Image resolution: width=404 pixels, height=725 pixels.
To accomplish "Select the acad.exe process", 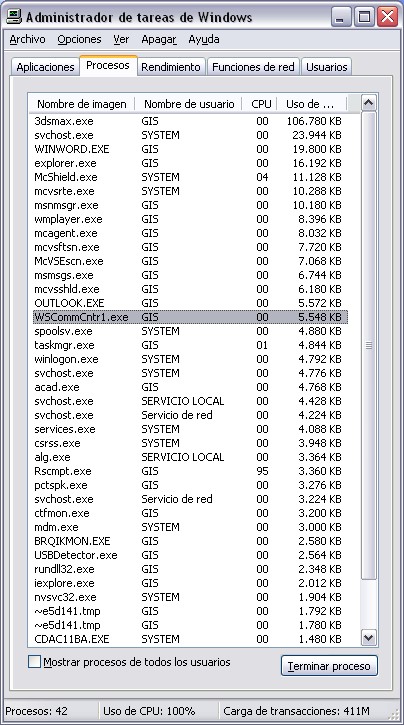I will [x=190, y=387].
